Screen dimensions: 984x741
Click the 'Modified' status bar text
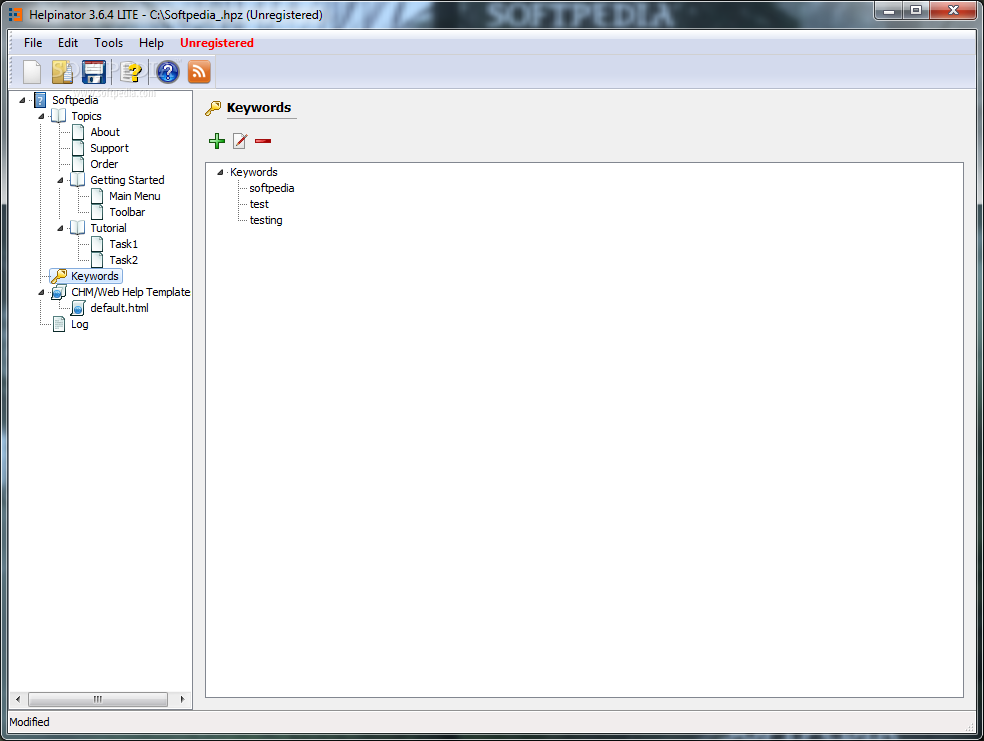pyautogui.click(x=29, y=722)
